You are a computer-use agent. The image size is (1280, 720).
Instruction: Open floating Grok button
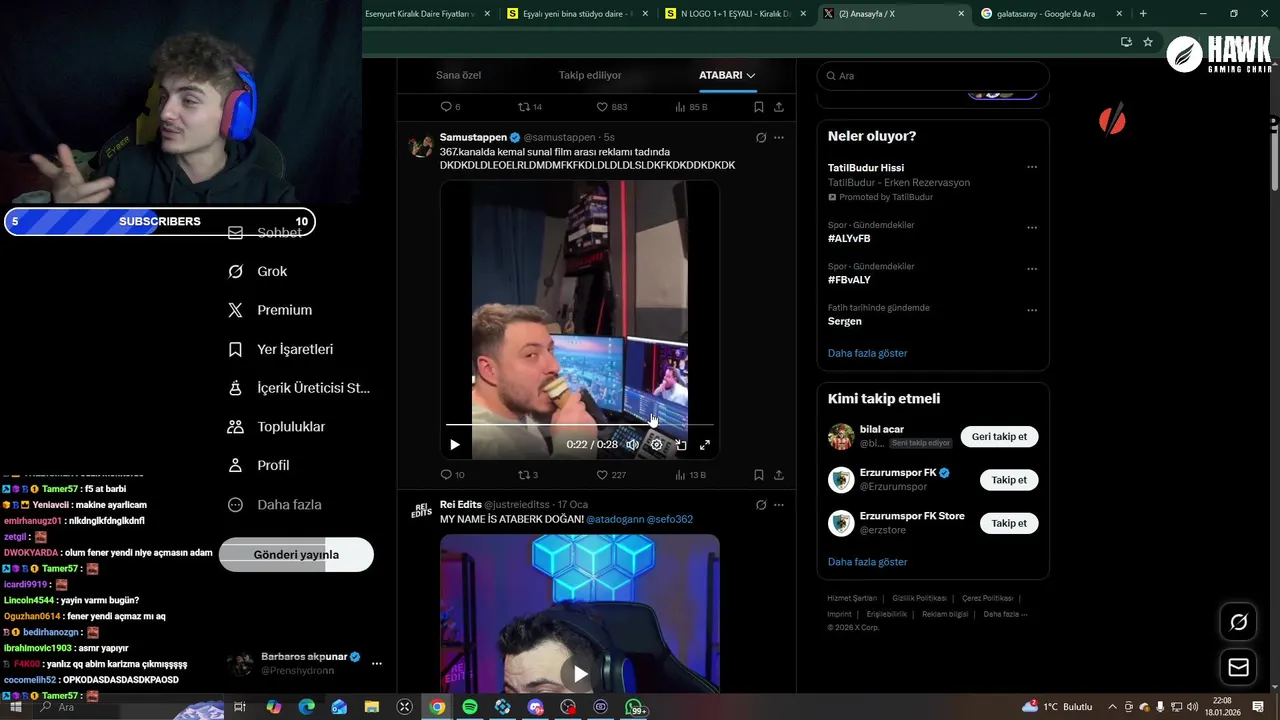pos(1238,622)
